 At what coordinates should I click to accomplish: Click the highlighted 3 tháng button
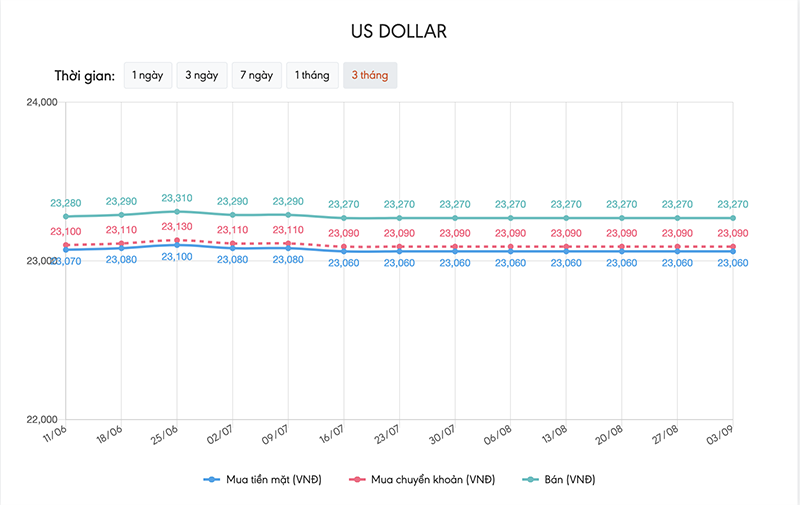[x=369, y=76]
